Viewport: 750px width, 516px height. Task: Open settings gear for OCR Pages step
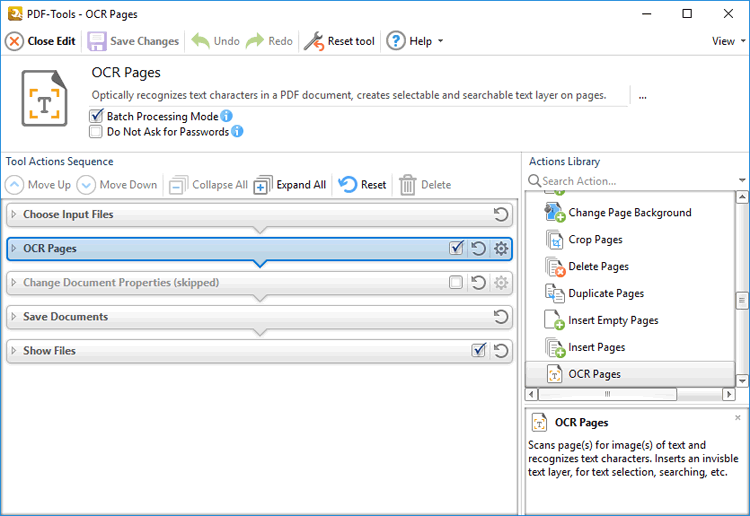[x=501, y=249]
